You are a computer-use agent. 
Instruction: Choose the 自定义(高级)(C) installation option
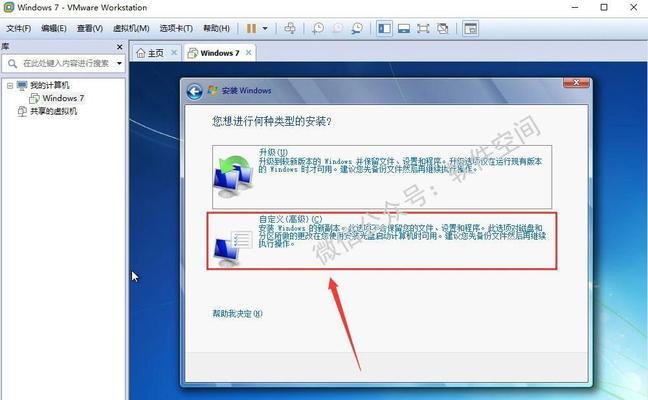pyautogui.click(x=382, y=240)
